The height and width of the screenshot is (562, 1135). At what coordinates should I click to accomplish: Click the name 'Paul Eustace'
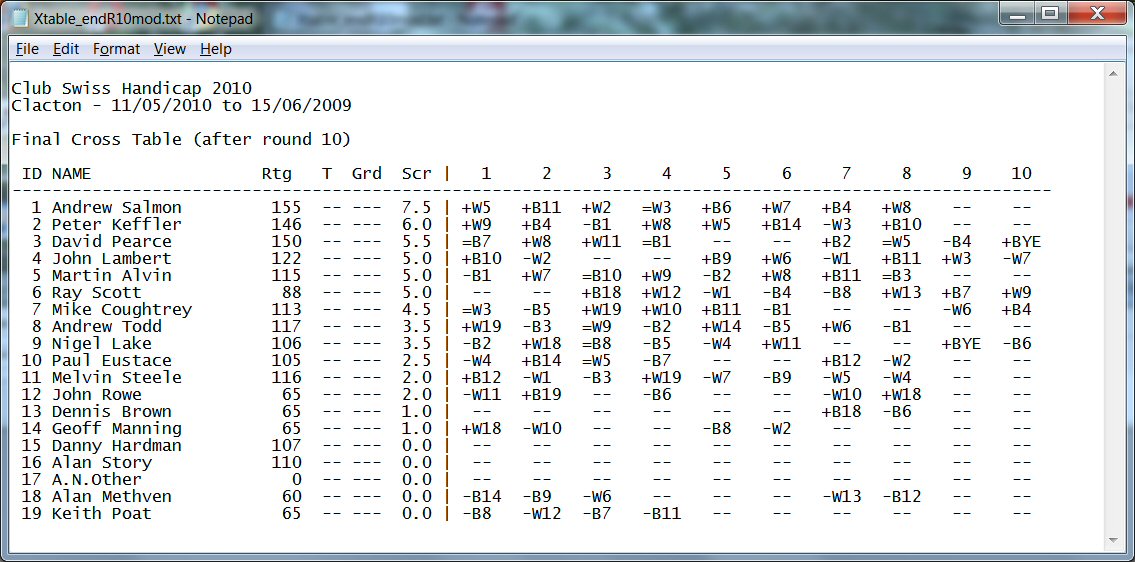coord(111,361)
